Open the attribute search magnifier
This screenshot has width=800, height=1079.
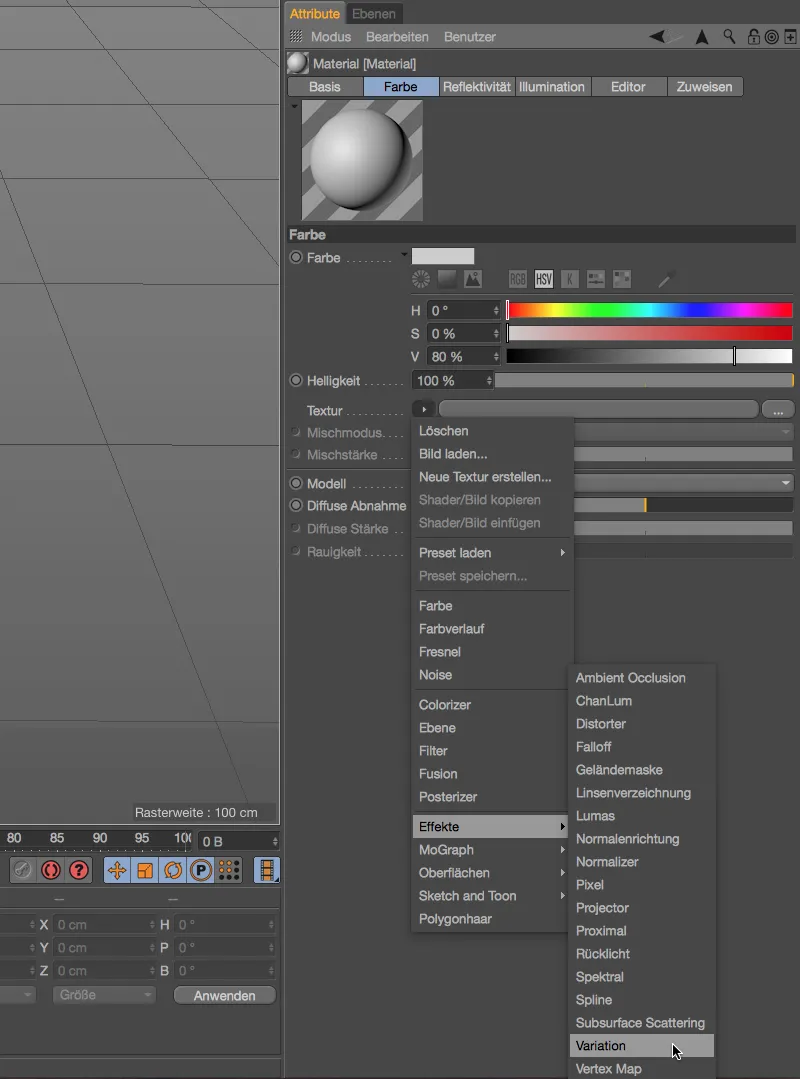pyautogui.click(x=729, y=36)
